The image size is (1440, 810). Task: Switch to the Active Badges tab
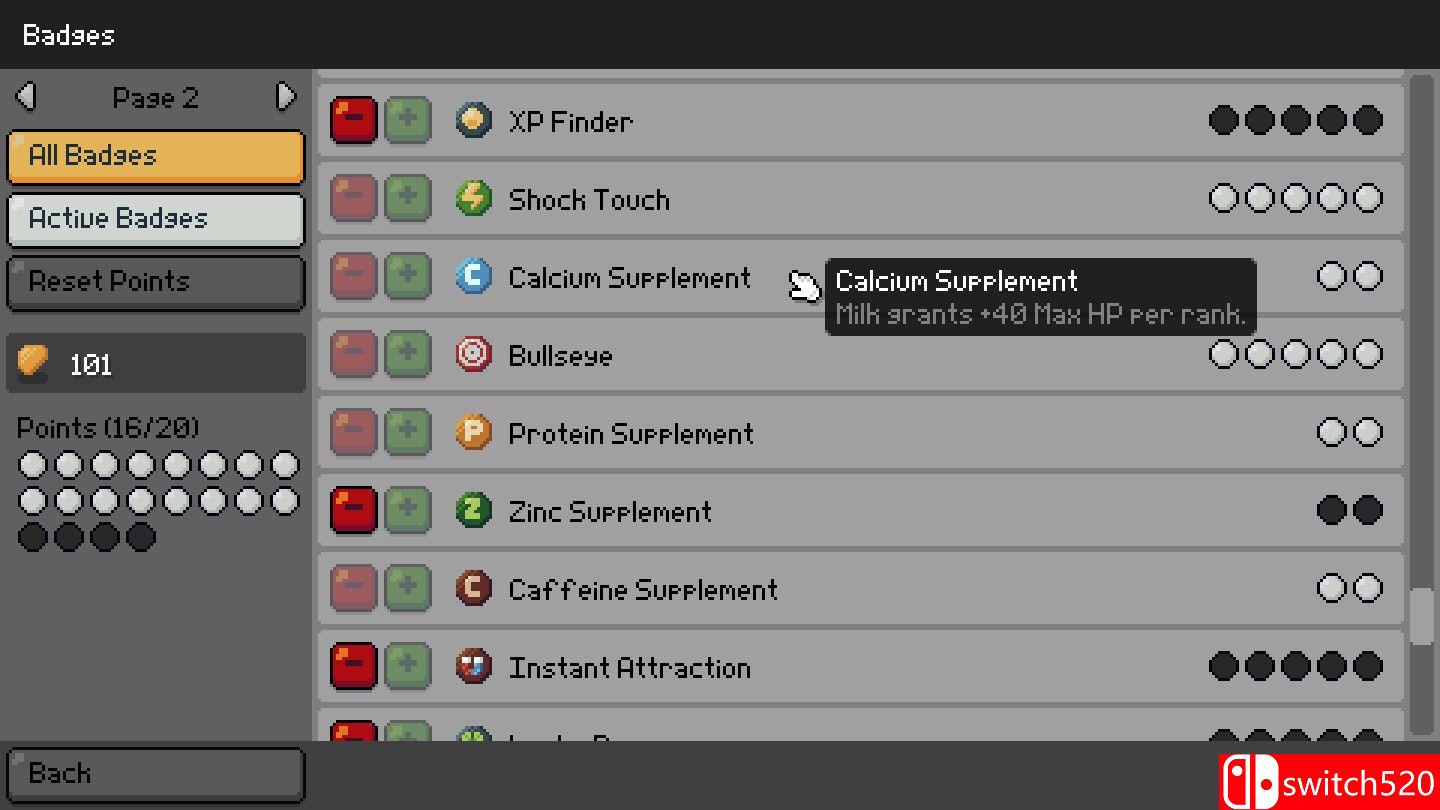coord(155,220)
